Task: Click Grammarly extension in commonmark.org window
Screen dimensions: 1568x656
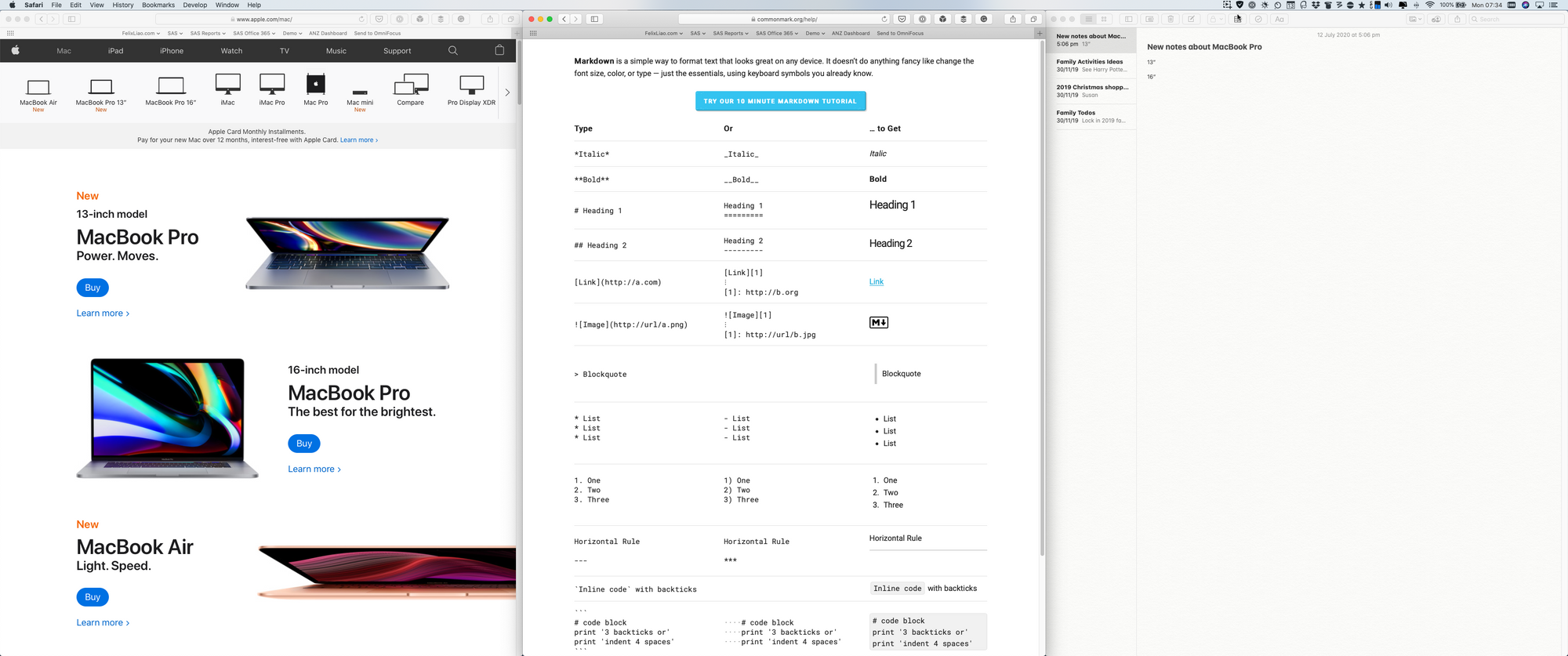Action: [984, 19]
